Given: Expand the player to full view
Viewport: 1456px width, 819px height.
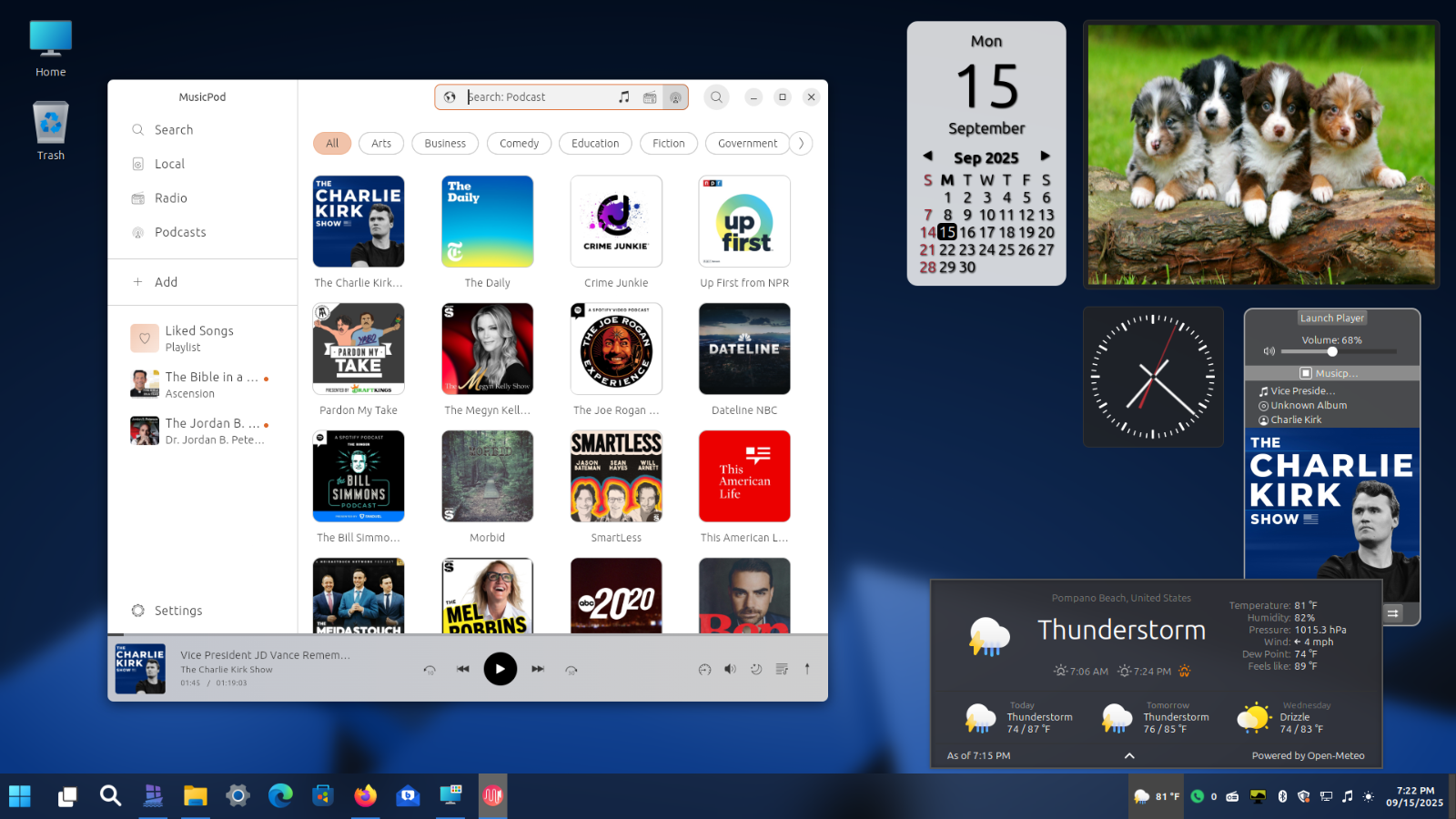Looking at the screenshot, I should pos(807,669).
